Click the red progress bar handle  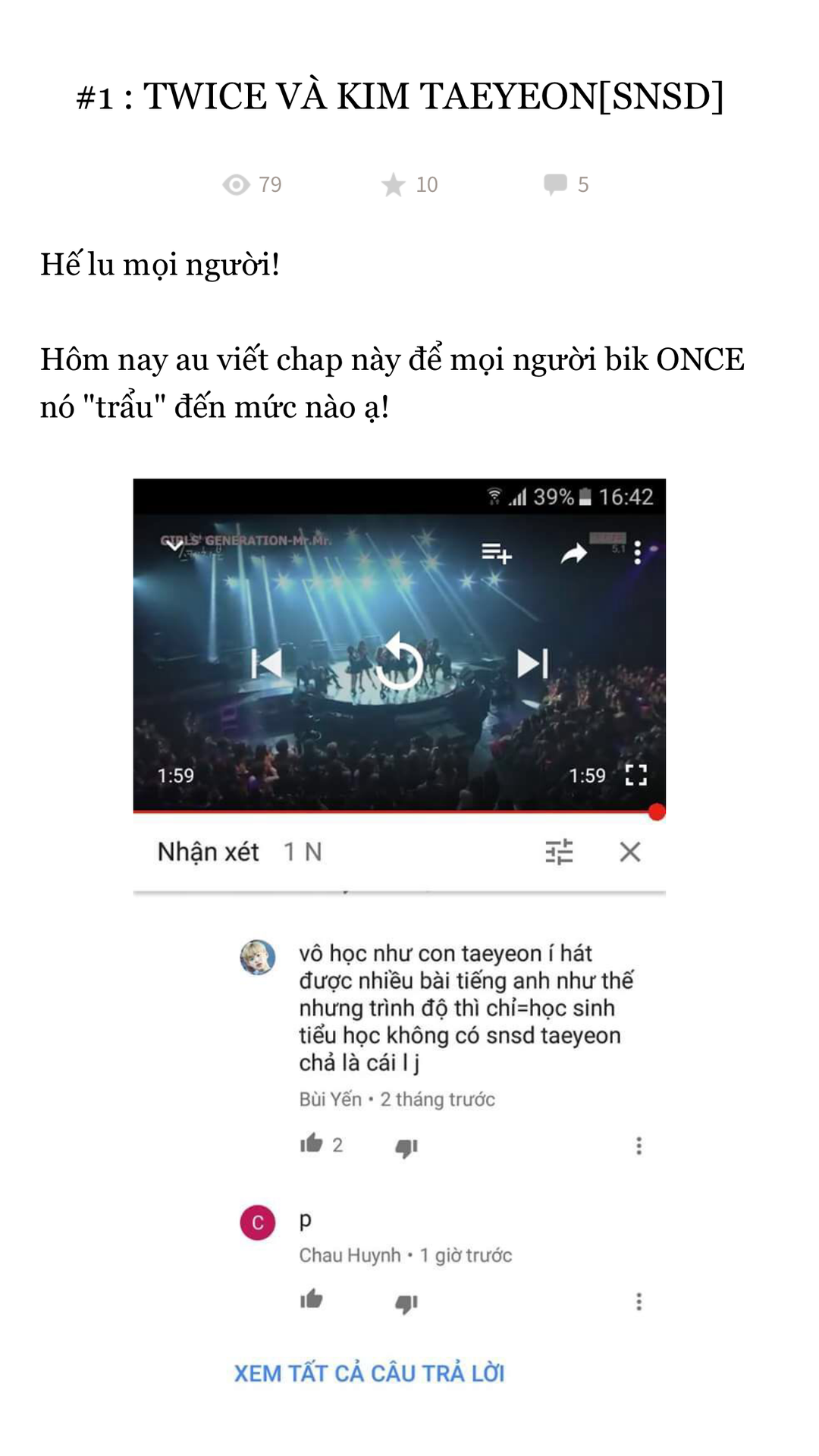point(657,812)
